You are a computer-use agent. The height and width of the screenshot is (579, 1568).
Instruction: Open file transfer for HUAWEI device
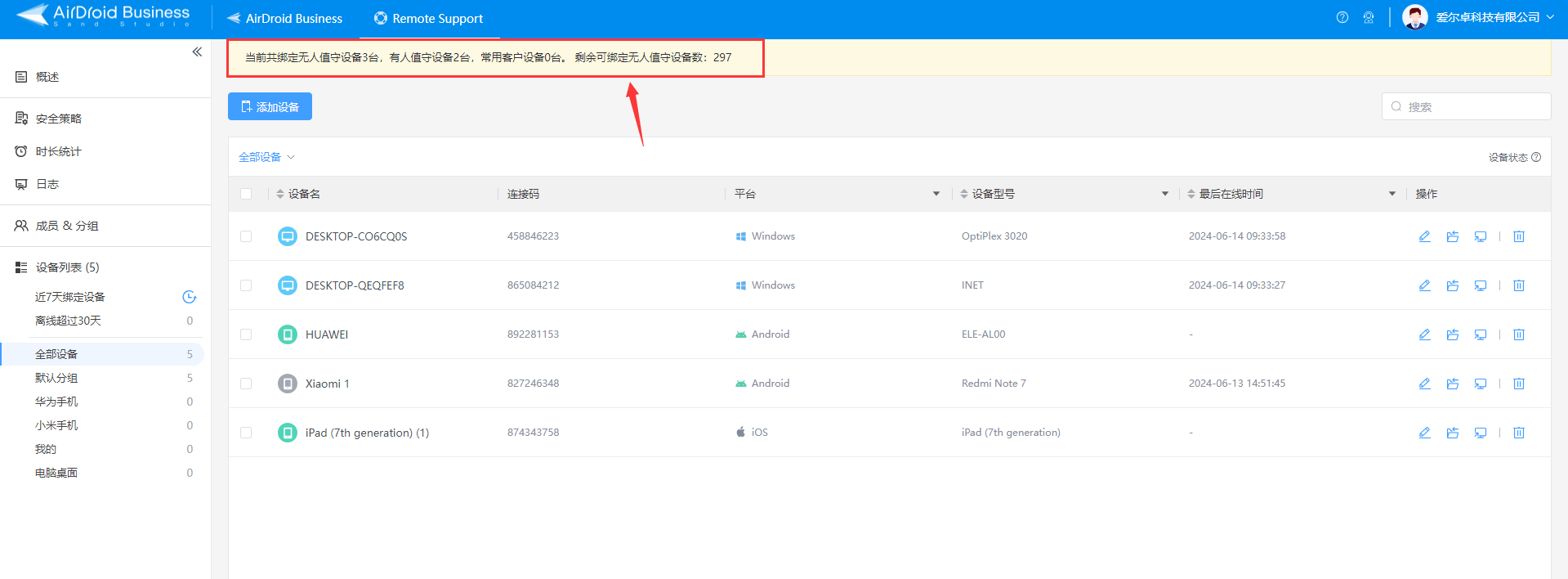coord(1452,334)
